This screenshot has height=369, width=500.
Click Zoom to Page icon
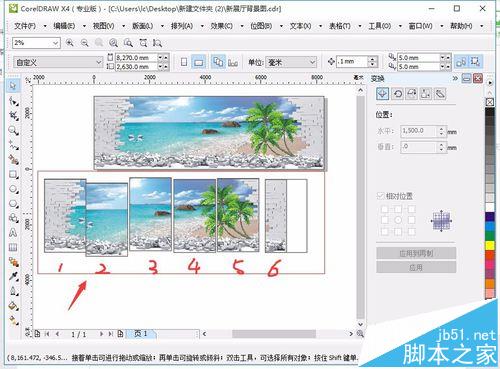pos(128,43)
